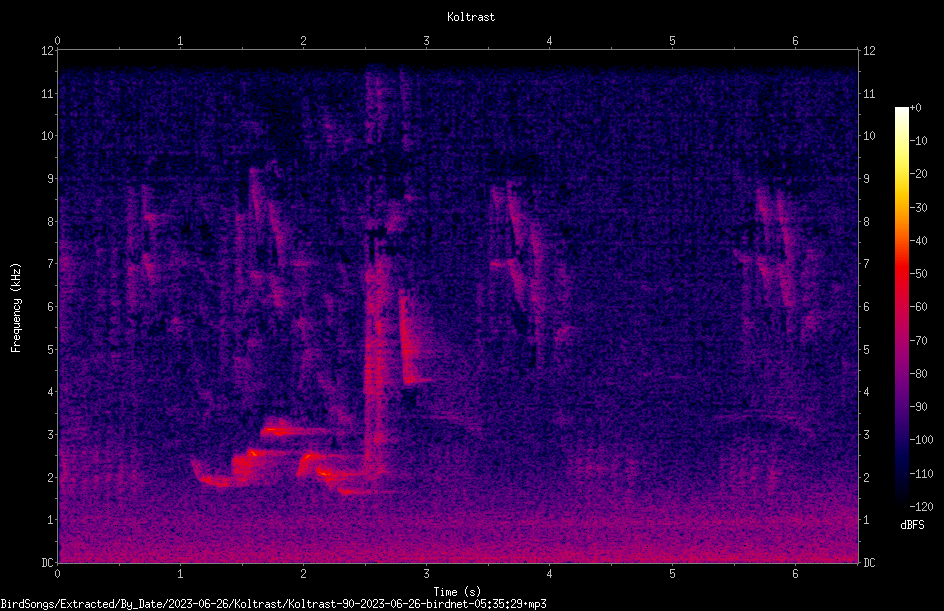Click the -90 label on dBFS scale

tap(918, 407)
